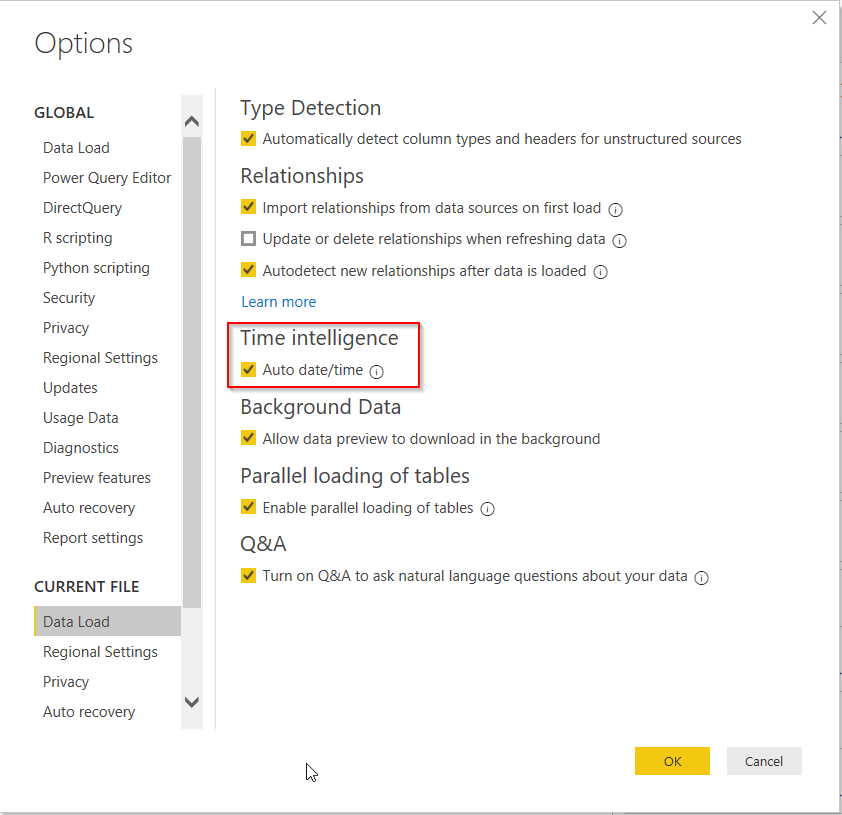842x815 pixels.
Task: Uncheck Allow data preview to download in background
Action: (247, 438)
